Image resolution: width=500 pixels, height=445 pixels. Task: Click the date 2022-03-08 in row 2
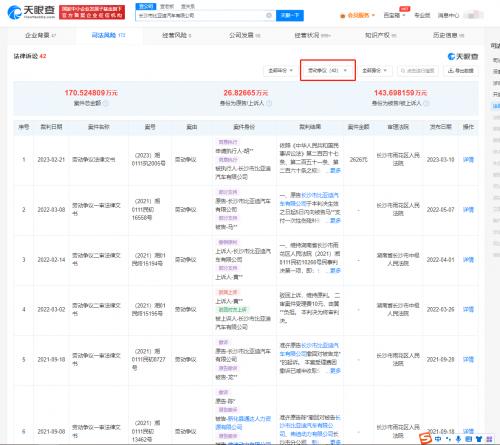click(x=51, y=210)
